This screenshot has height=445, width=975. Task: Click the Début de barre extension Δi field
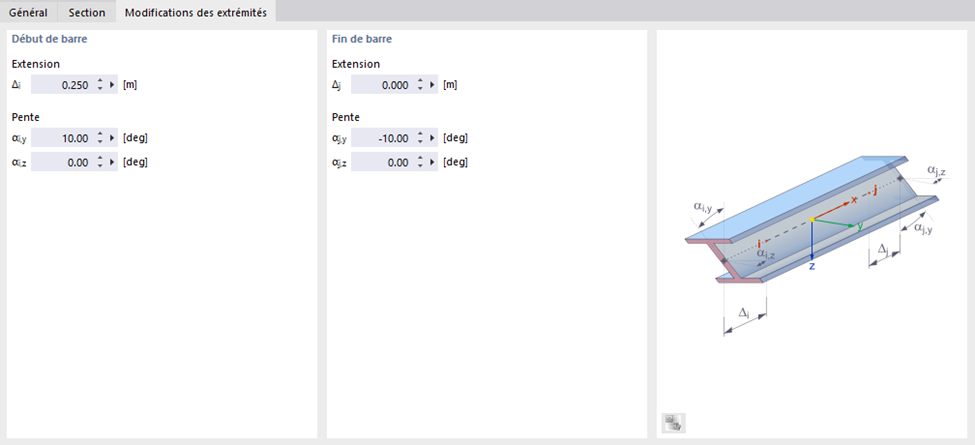[x=62, y=85]
